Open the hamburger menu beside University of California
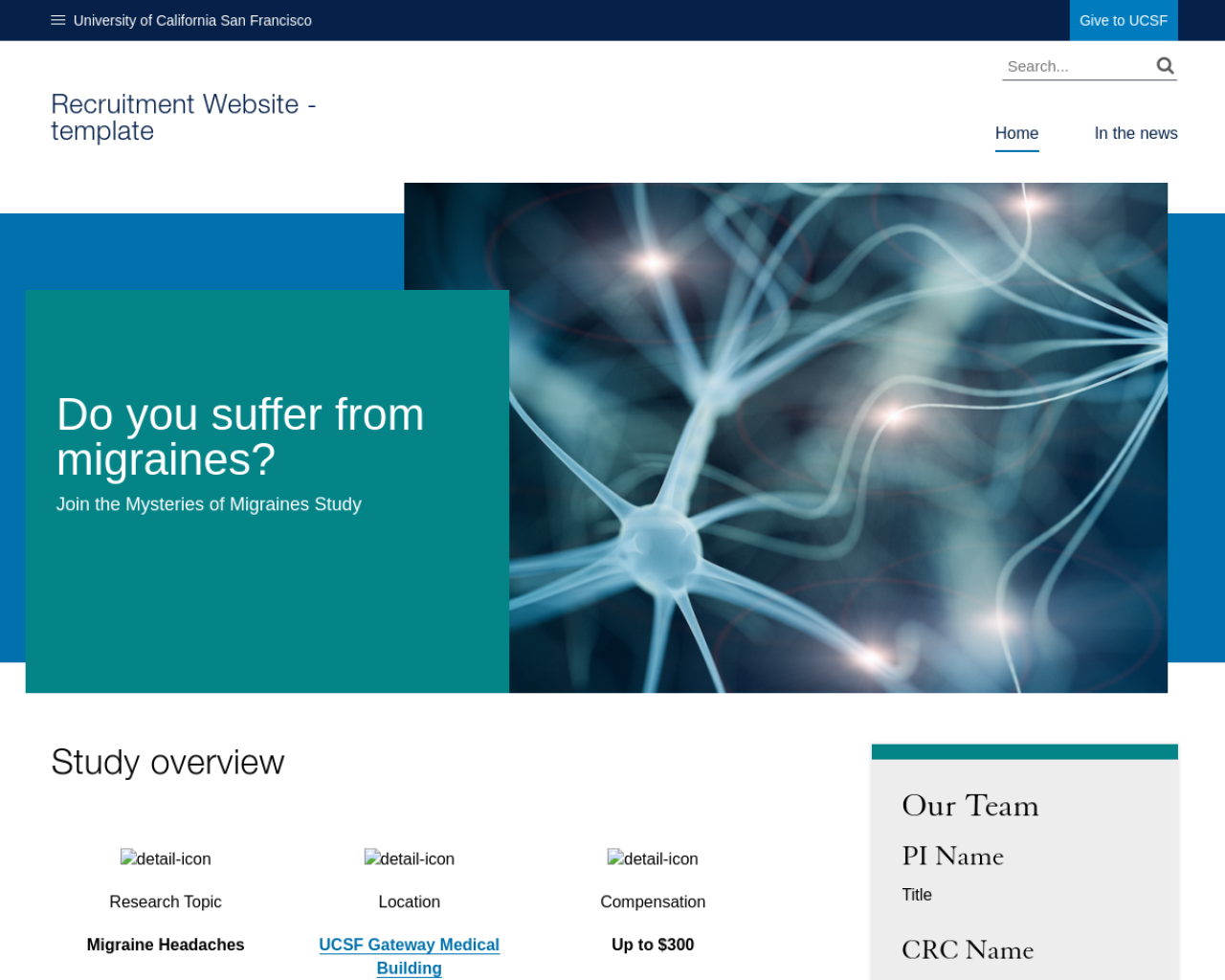1225x980 pixels. [58, 20]
